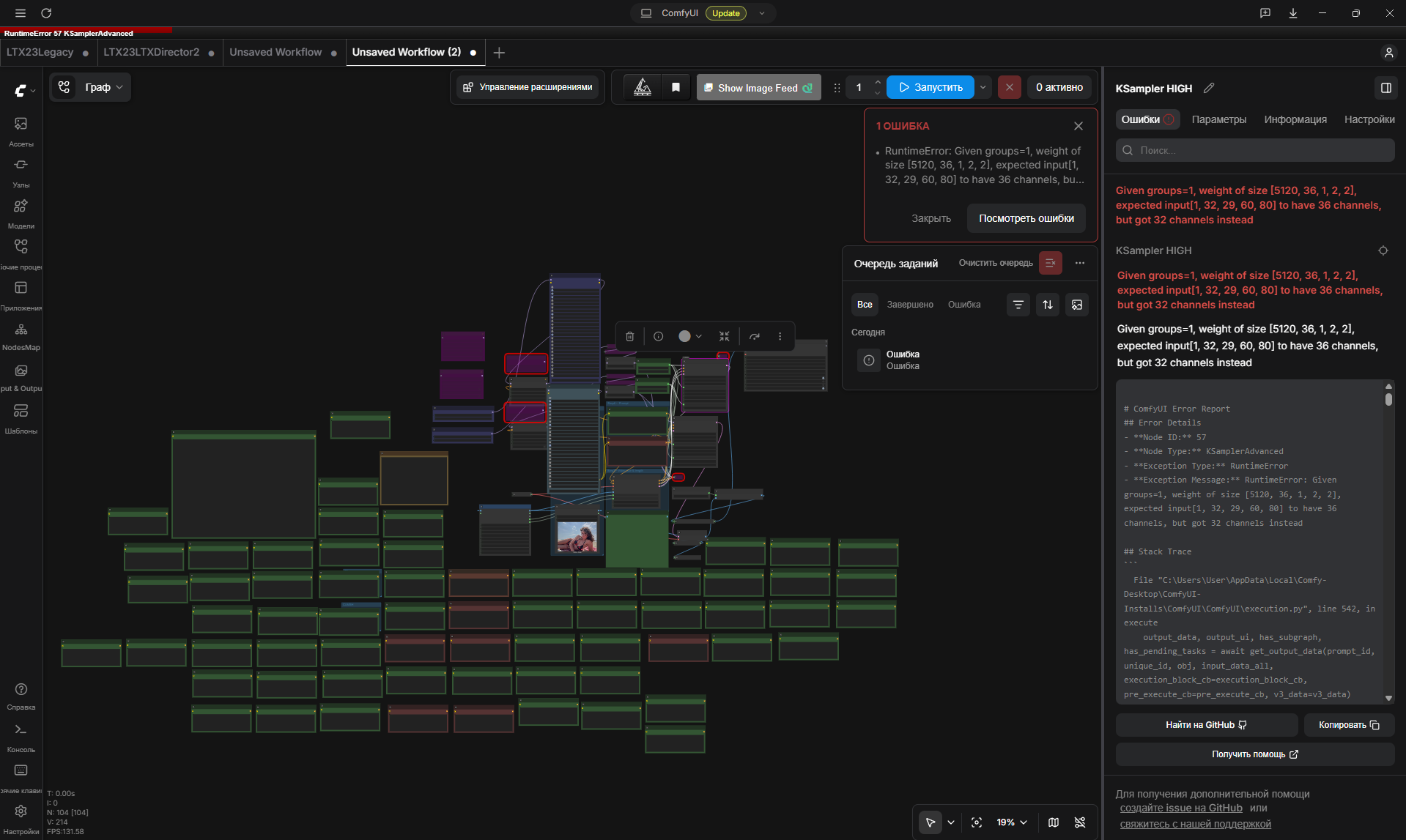The width and height of the screenshot is (1406, 840).
Task: Delete the selected node with the trash icon
Action: [x=629, y=336]
